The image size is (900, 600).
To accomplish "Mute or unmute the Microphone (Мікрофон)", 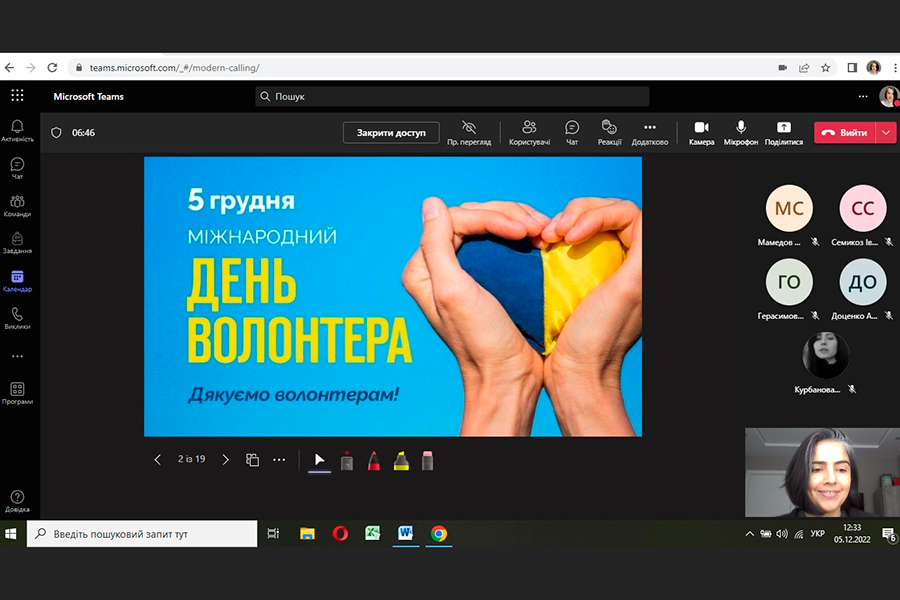I will point(741,132).
